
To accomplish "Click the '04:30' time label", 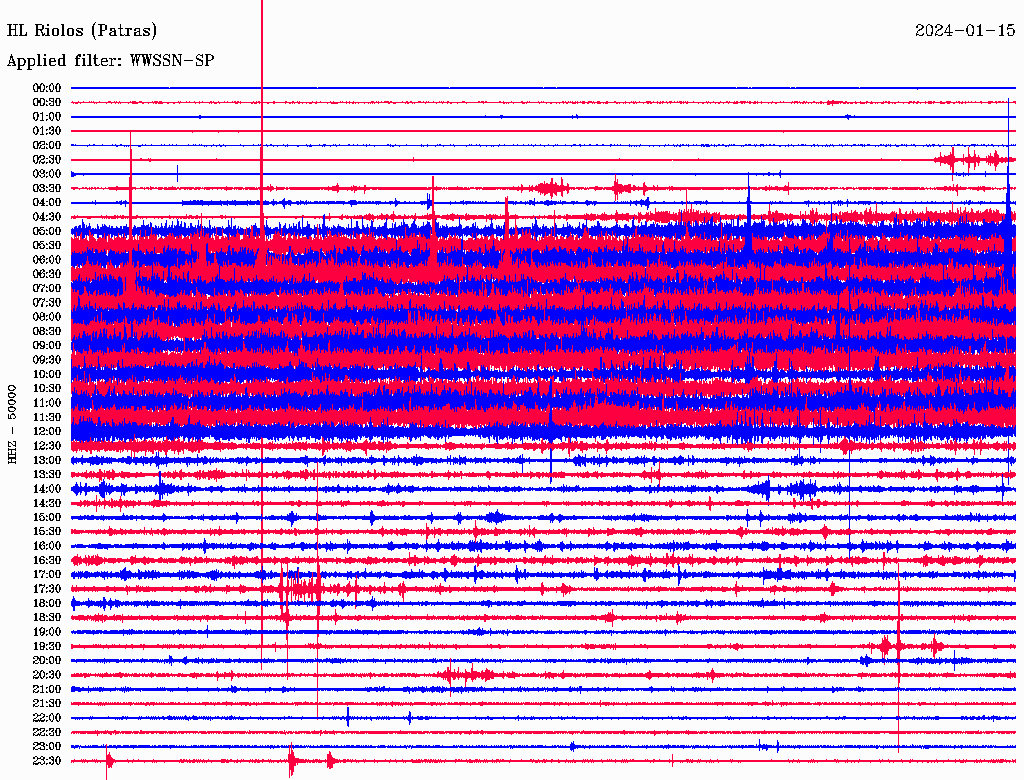I will 47,217.
